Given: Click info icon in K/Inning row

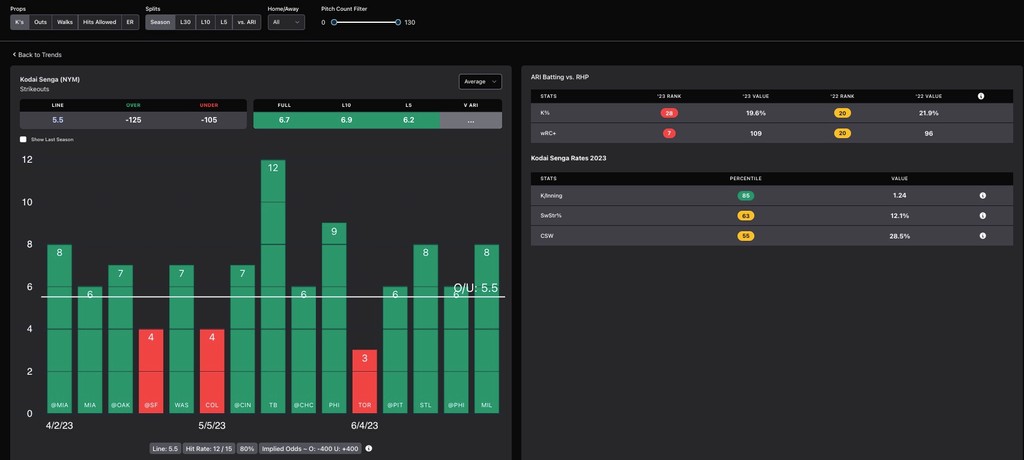Looking at the screenshot, I should (983, 195).
